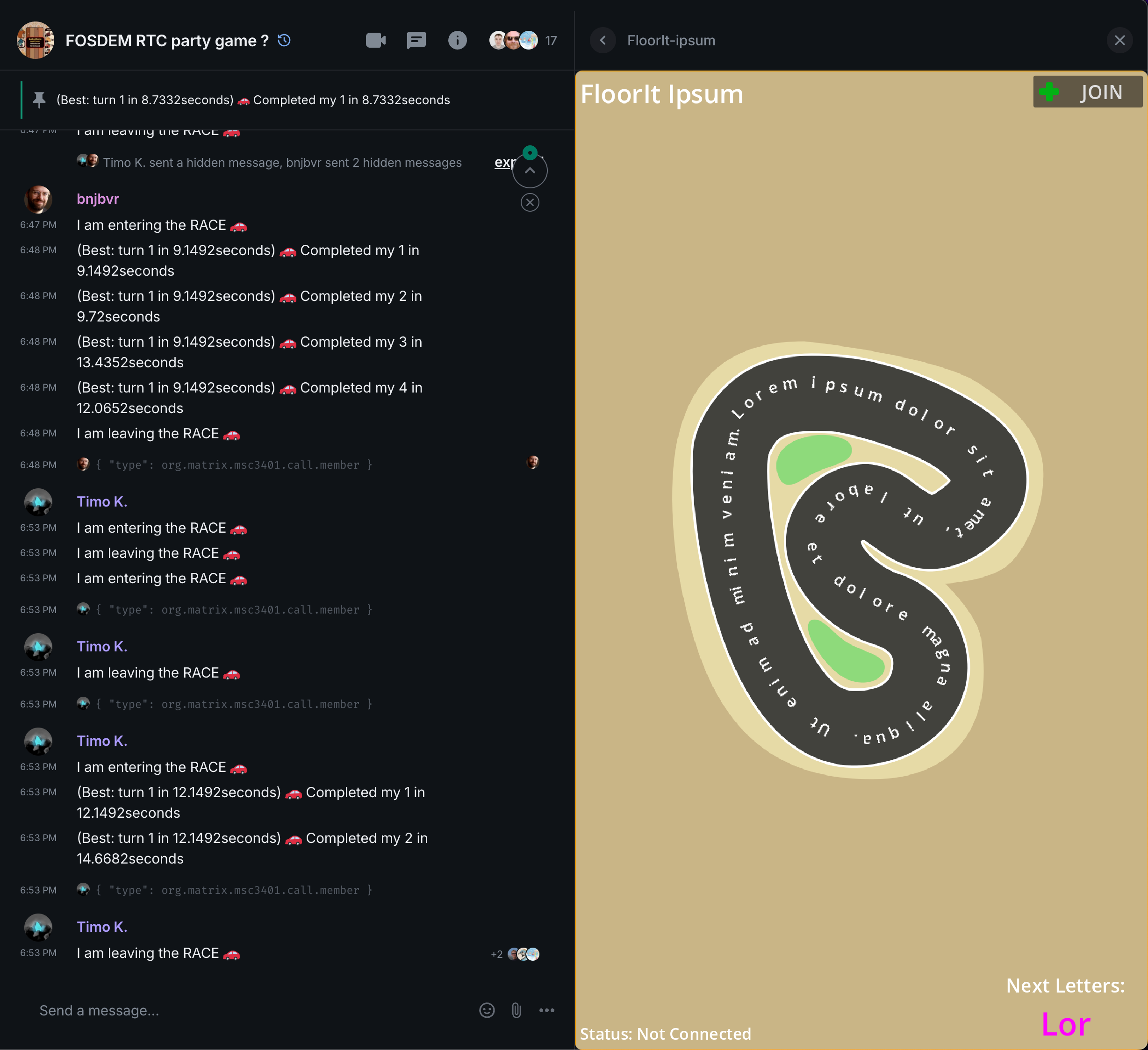Click Timo K.'s display name
Screen dimensions: 1148x1050
click(x=102, y=502)
